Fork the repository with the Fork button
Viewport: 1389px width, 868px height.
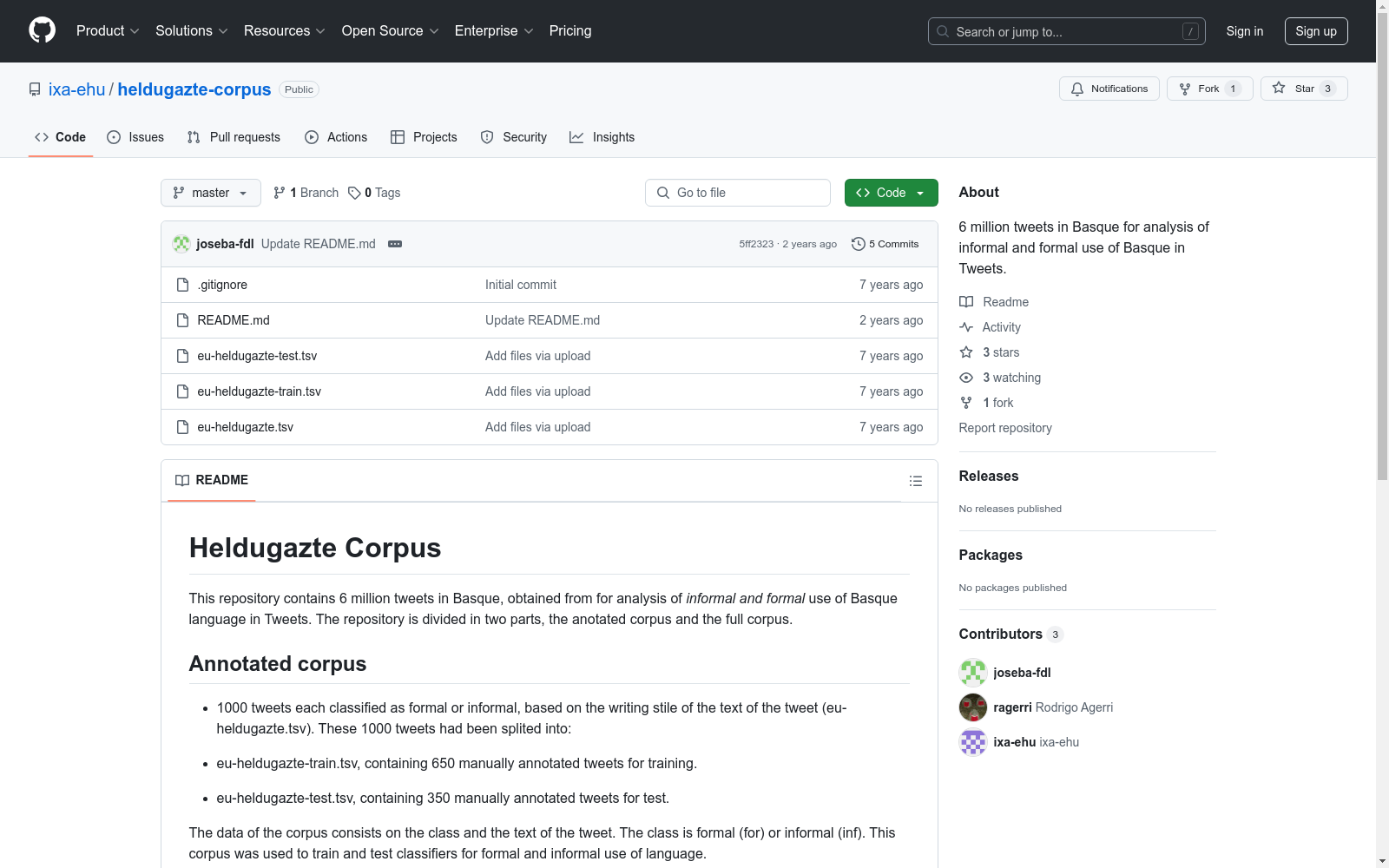[1210, 89]
